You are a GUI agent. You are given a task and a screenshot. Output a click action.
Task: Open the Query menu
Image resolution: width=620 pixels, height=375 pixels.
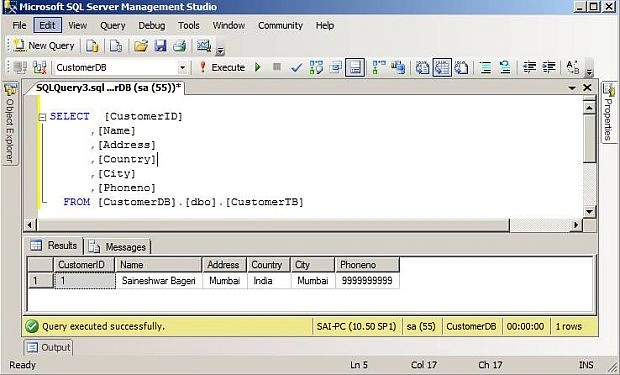click(x=113, y=26)
